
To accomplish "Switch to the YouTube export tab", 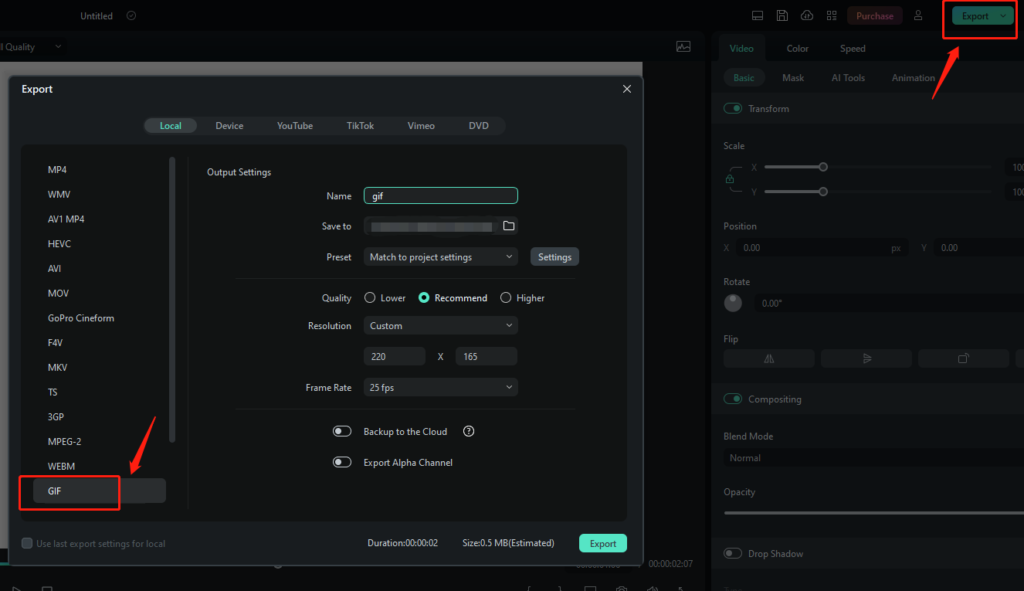I will point(294,125).
